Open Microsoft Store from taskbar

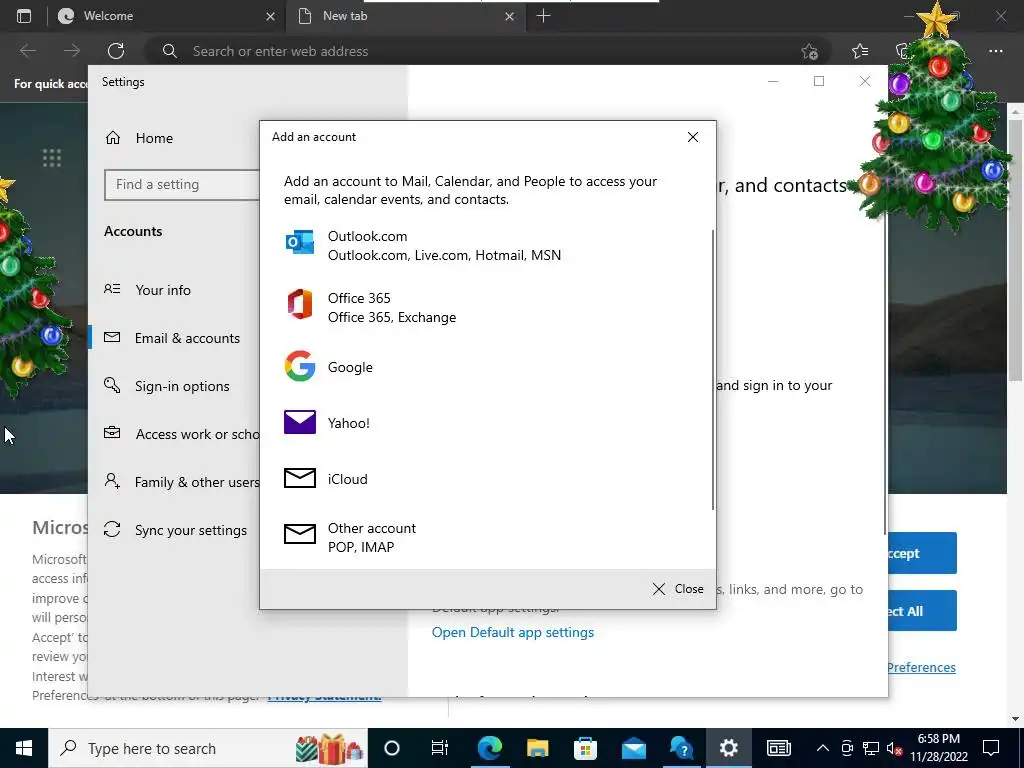(585, 748)
